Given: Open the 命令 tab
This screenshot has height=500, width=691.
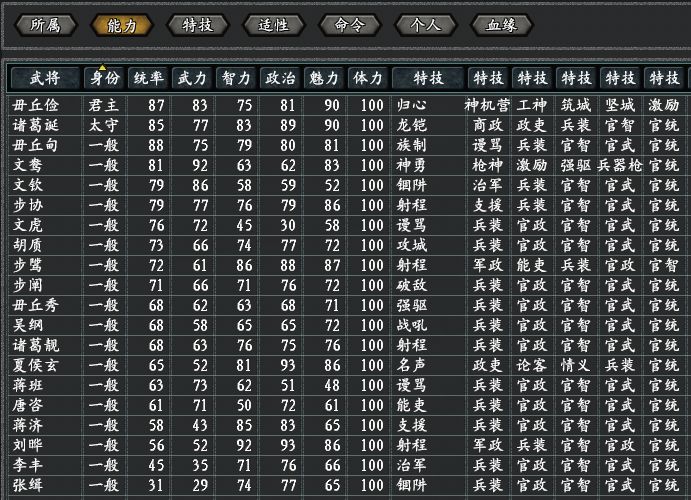Looking at the screenshot, I should click(350, 25).
